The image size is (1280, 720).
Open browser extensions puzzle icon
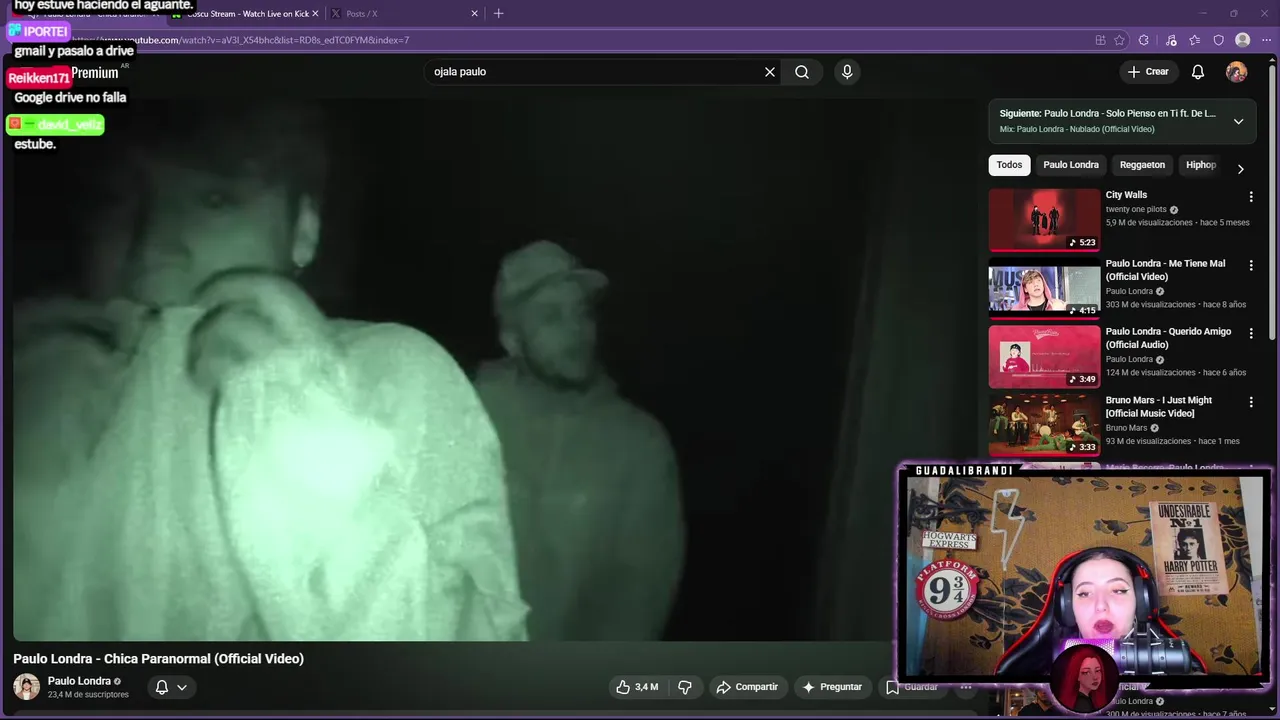point(1144,40)
